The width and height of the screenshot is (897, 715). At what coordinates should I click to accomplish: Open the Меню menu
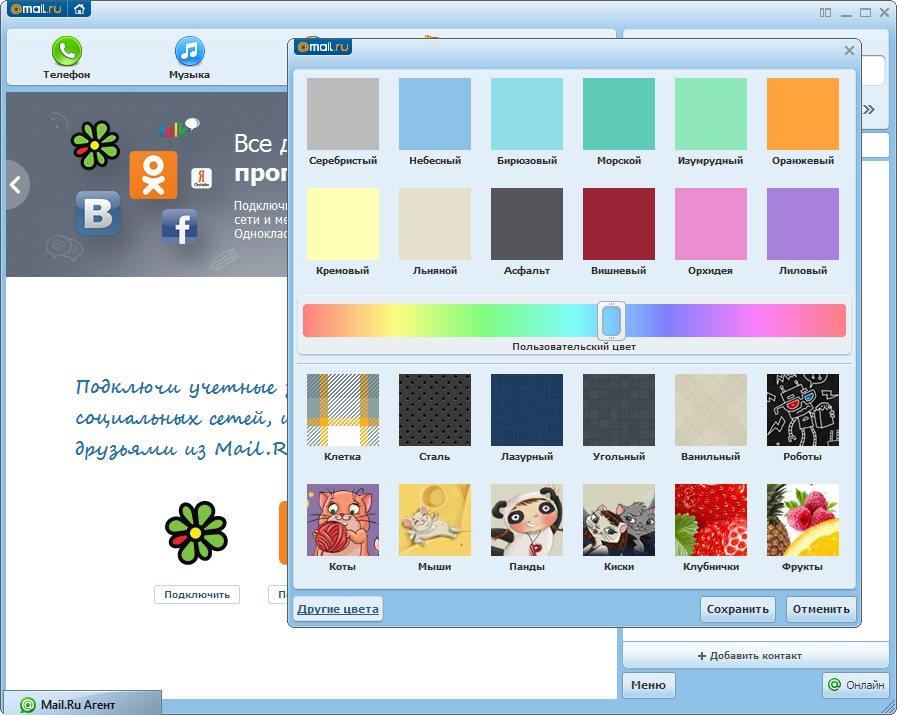[648, 685]
